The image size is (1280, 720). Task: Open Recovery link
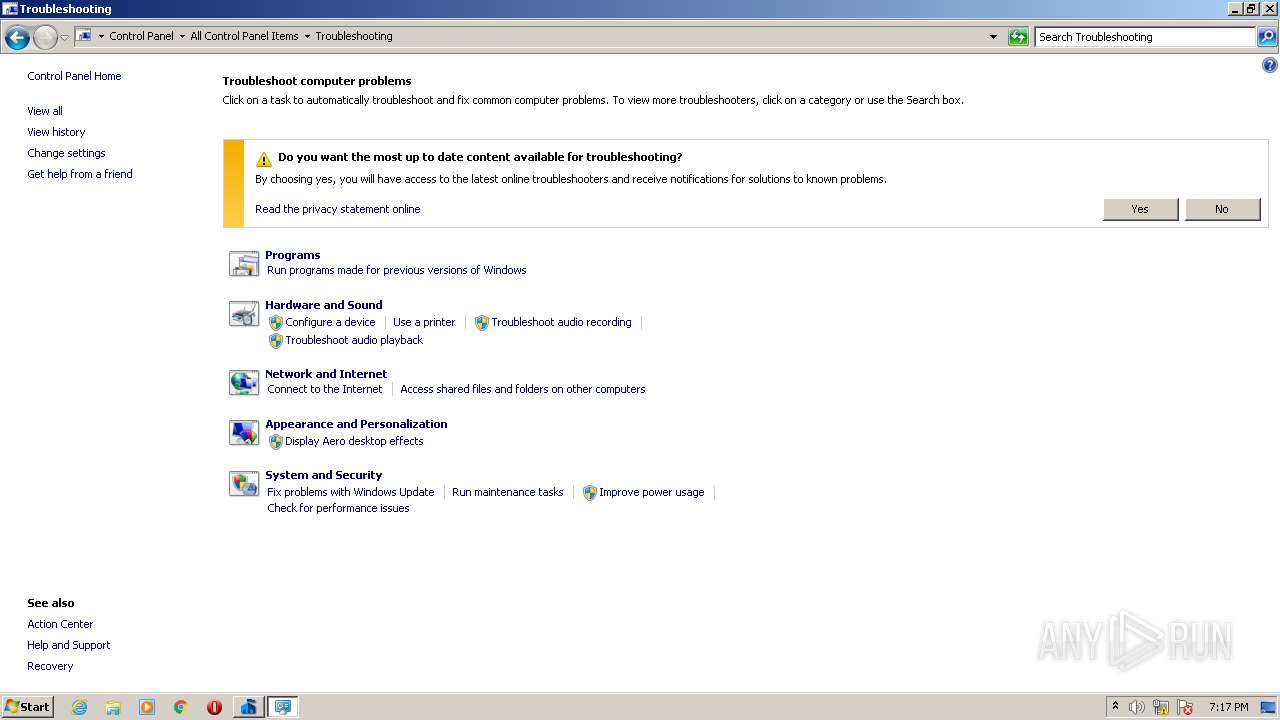click(x=50, y=666)
